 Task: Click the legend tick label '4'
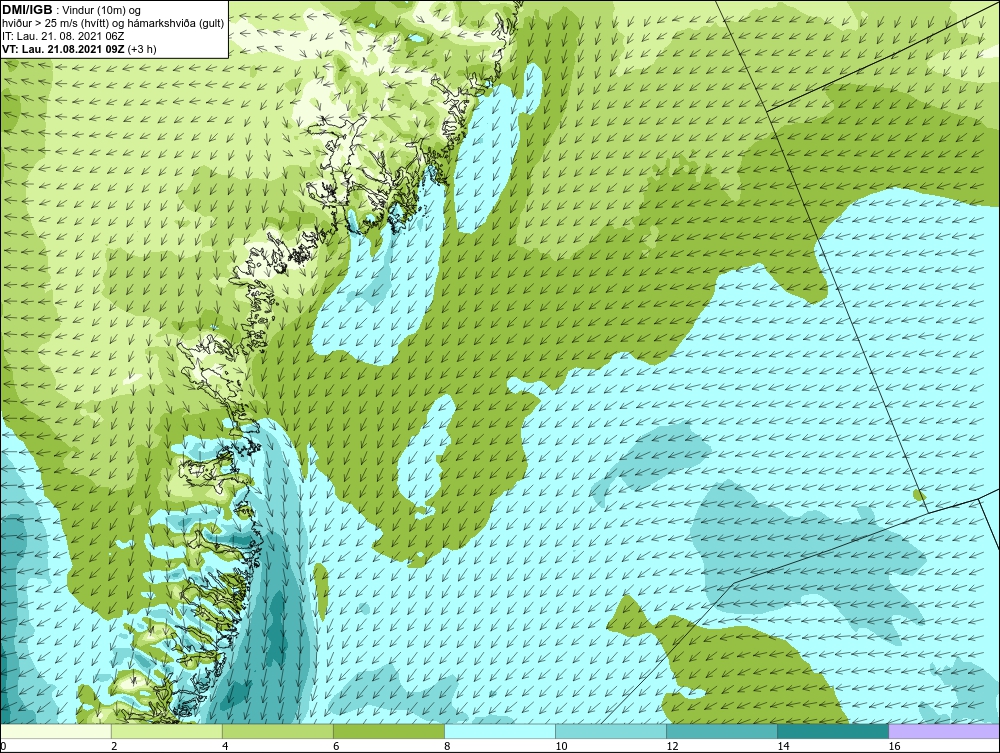(x=225, y=746)
